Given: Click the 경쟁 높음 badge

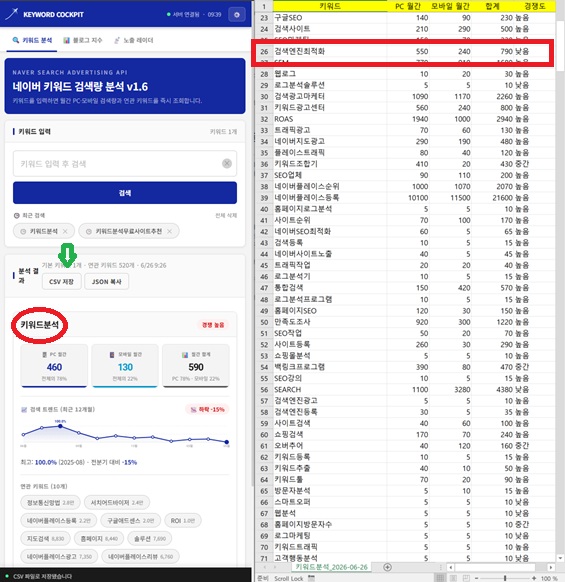Looking at the screenshot, I should point(213,325).
